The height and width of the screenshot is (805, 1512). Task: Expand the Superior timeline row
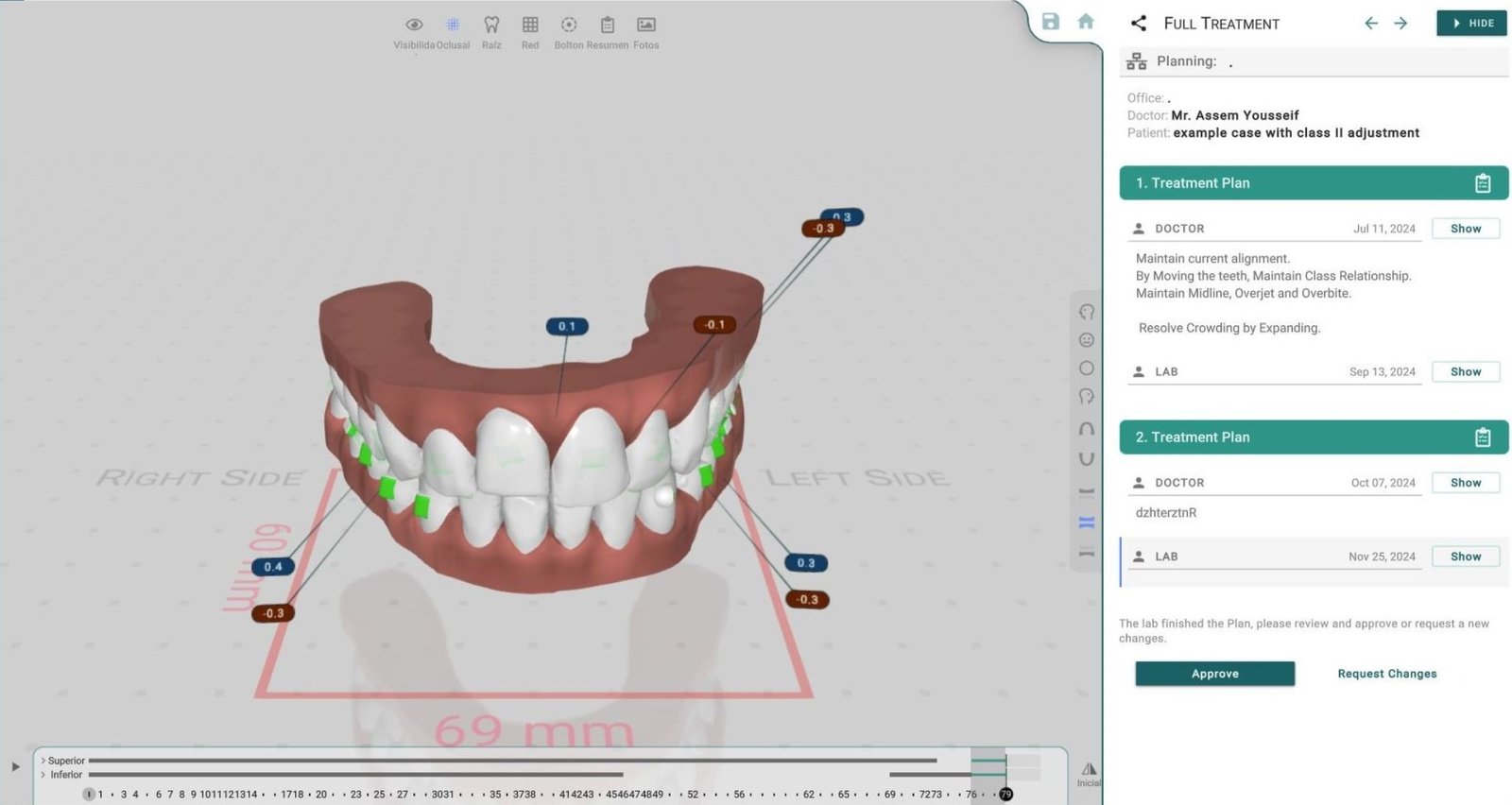point(43,761)
